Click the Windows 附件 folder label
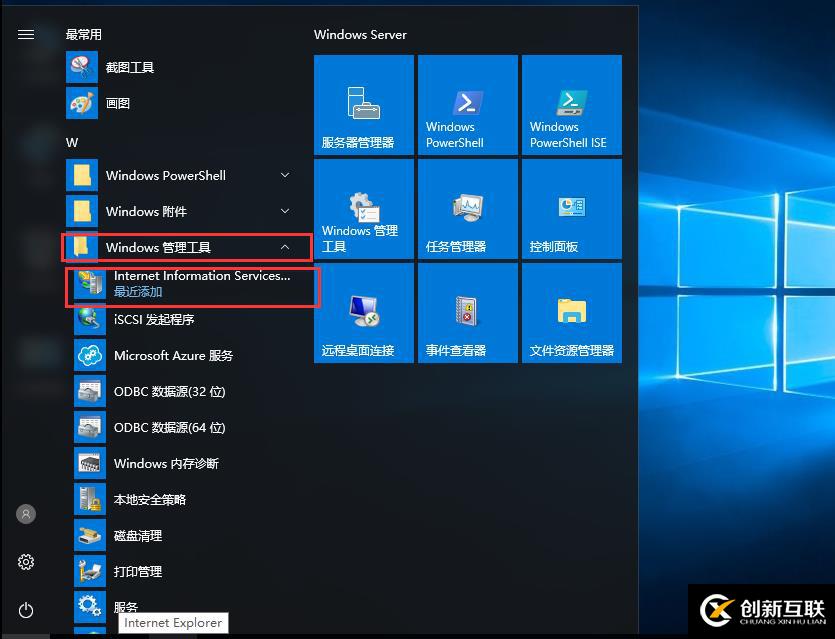Image resolution: width=835 pixels, height=639 pixels. 146,211
